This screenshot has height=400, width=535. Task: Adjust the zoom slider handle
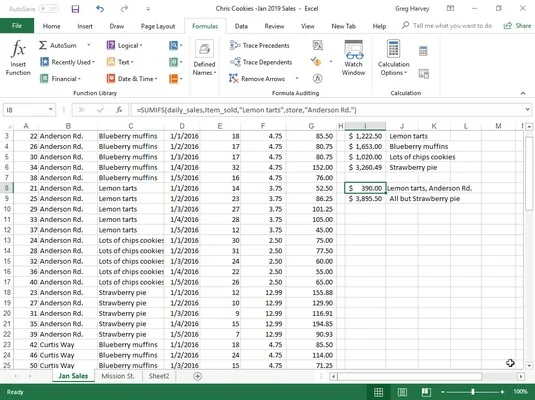pyautogui.click(x=473, y=392)
